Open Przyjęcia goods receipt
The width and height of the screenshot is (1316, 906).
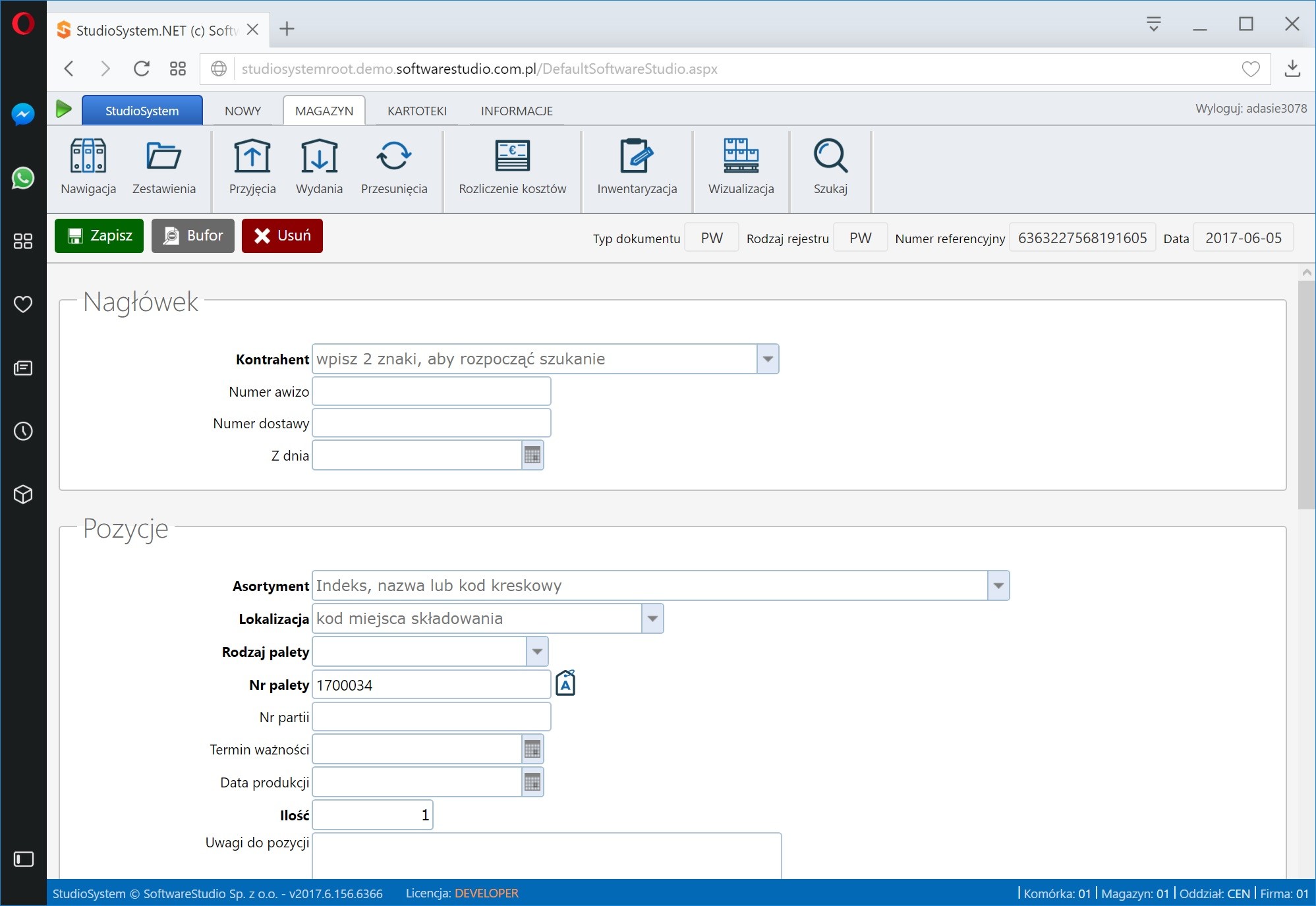tap(252, 167)
